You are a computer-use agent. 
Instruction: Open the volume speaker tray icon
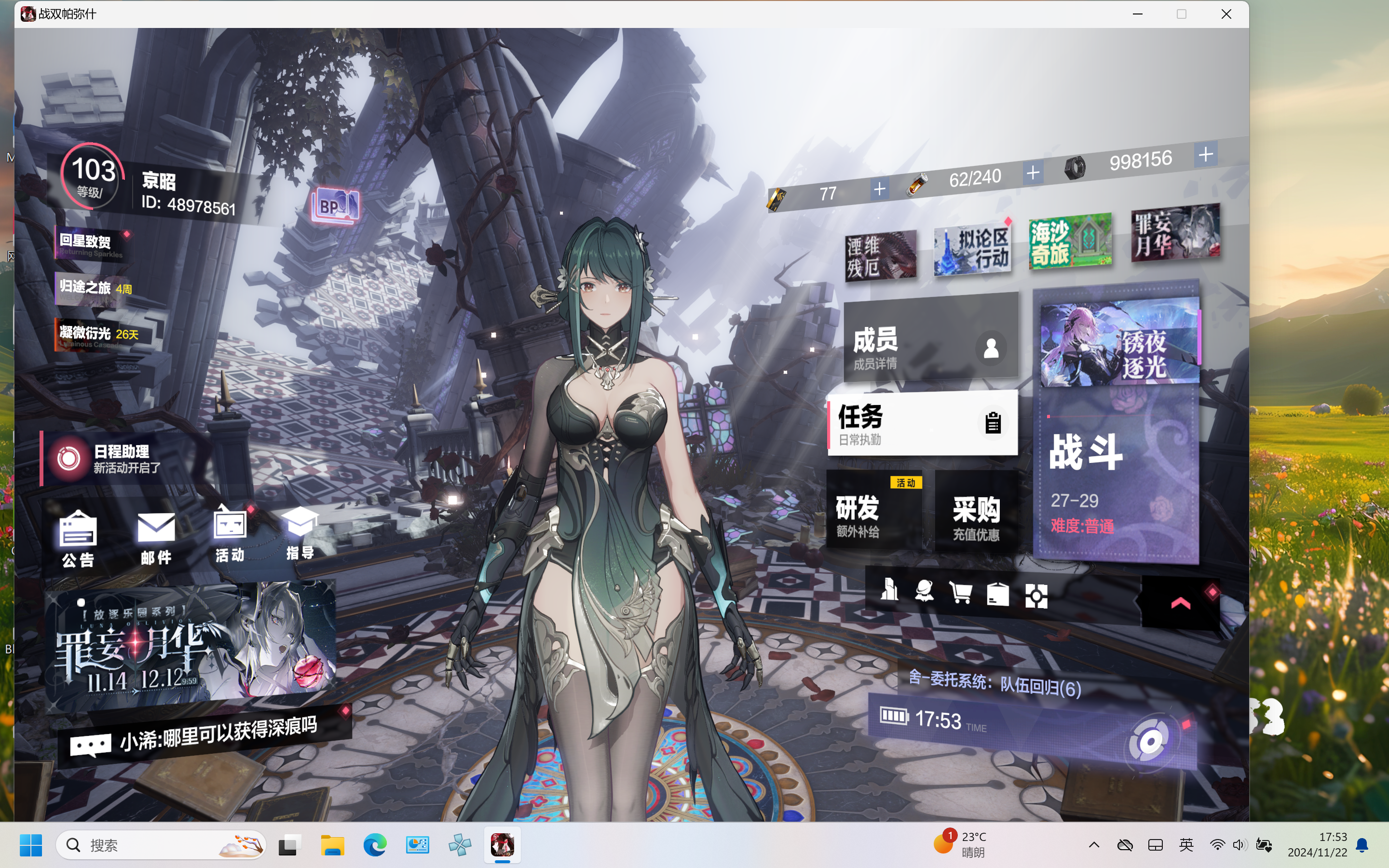click(1239, 845)
